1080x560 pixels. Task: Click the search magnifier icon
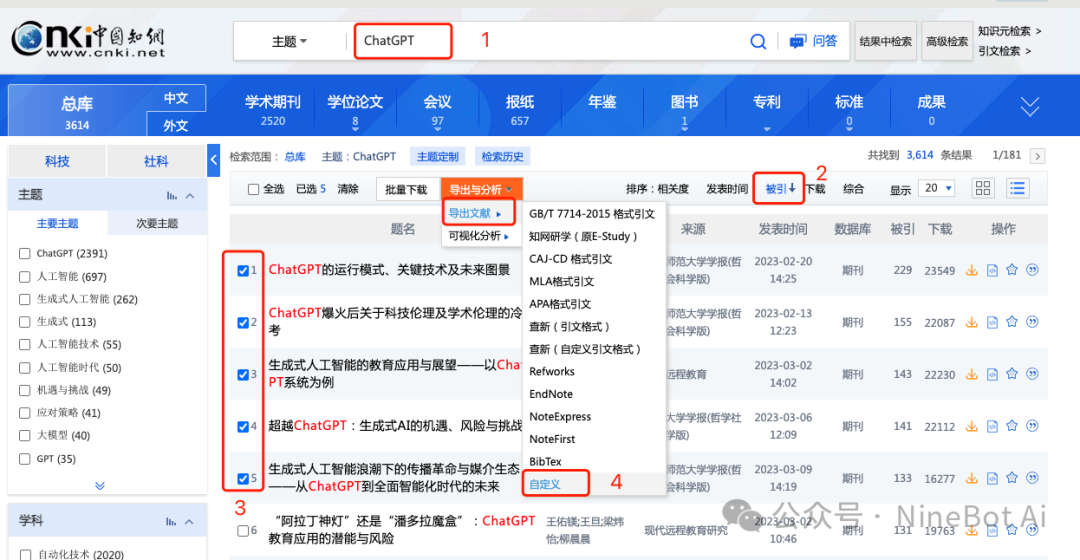pos(758,41)
